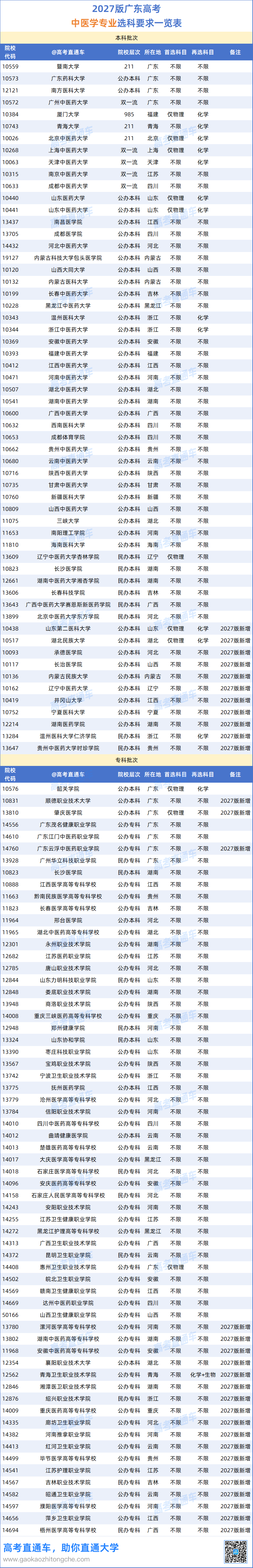253x1568 pixels.
Task: Select the 南京中医药大学 entry
Action: coord(68,174)
